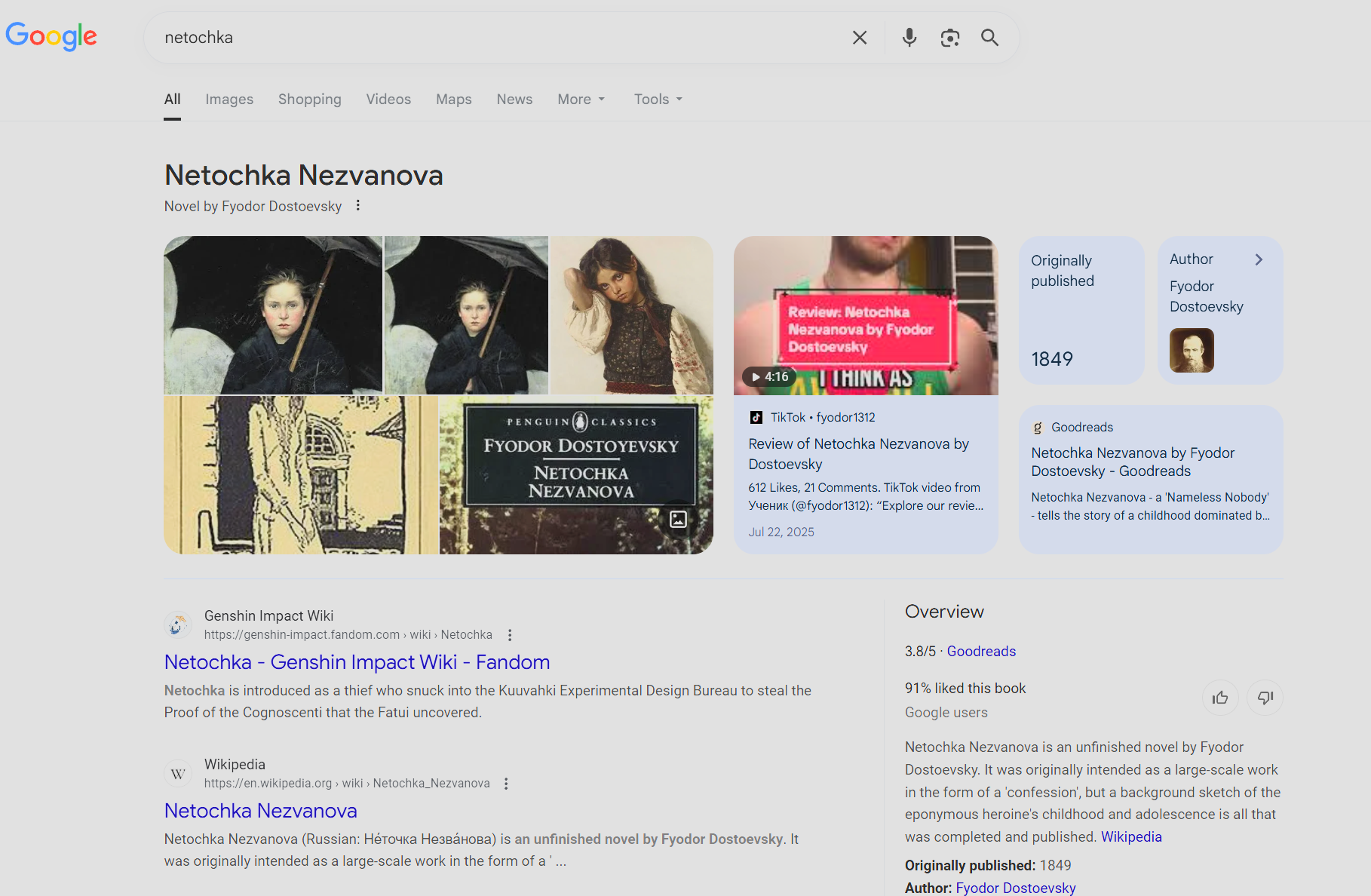Open Netochka - Genshin Impact Wiki link

tap(357, 661)
